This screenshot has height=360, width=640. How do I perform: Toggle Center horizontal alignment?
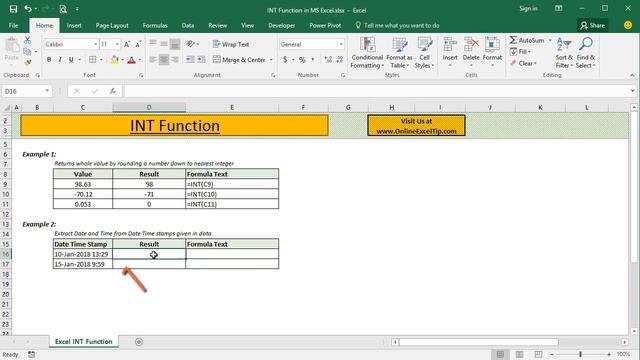point(164,60)
